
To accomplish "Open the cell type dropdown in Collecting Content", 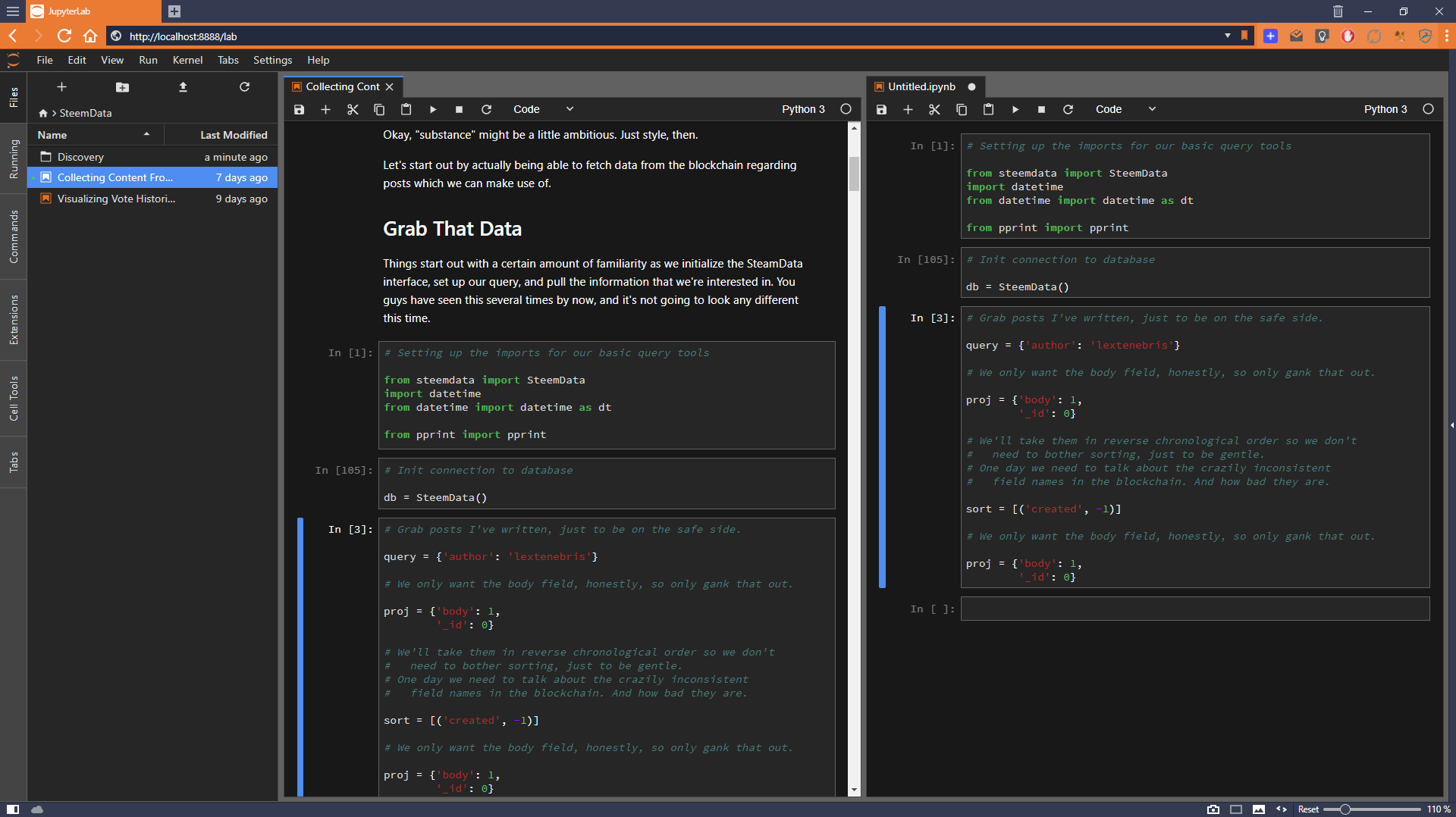I will (544, 109).
